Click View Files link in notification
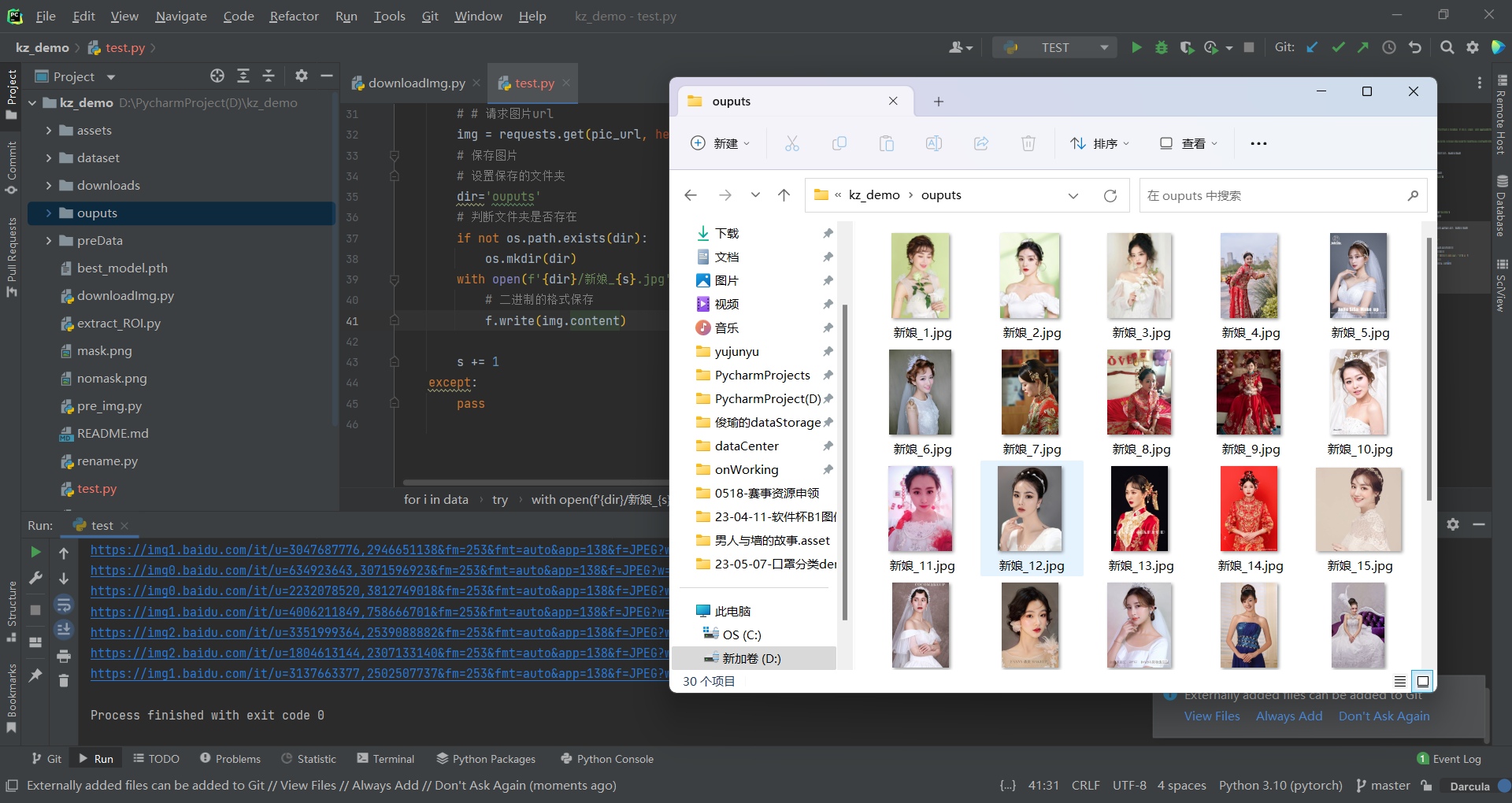1512x803 pixels. [1212, 716]
